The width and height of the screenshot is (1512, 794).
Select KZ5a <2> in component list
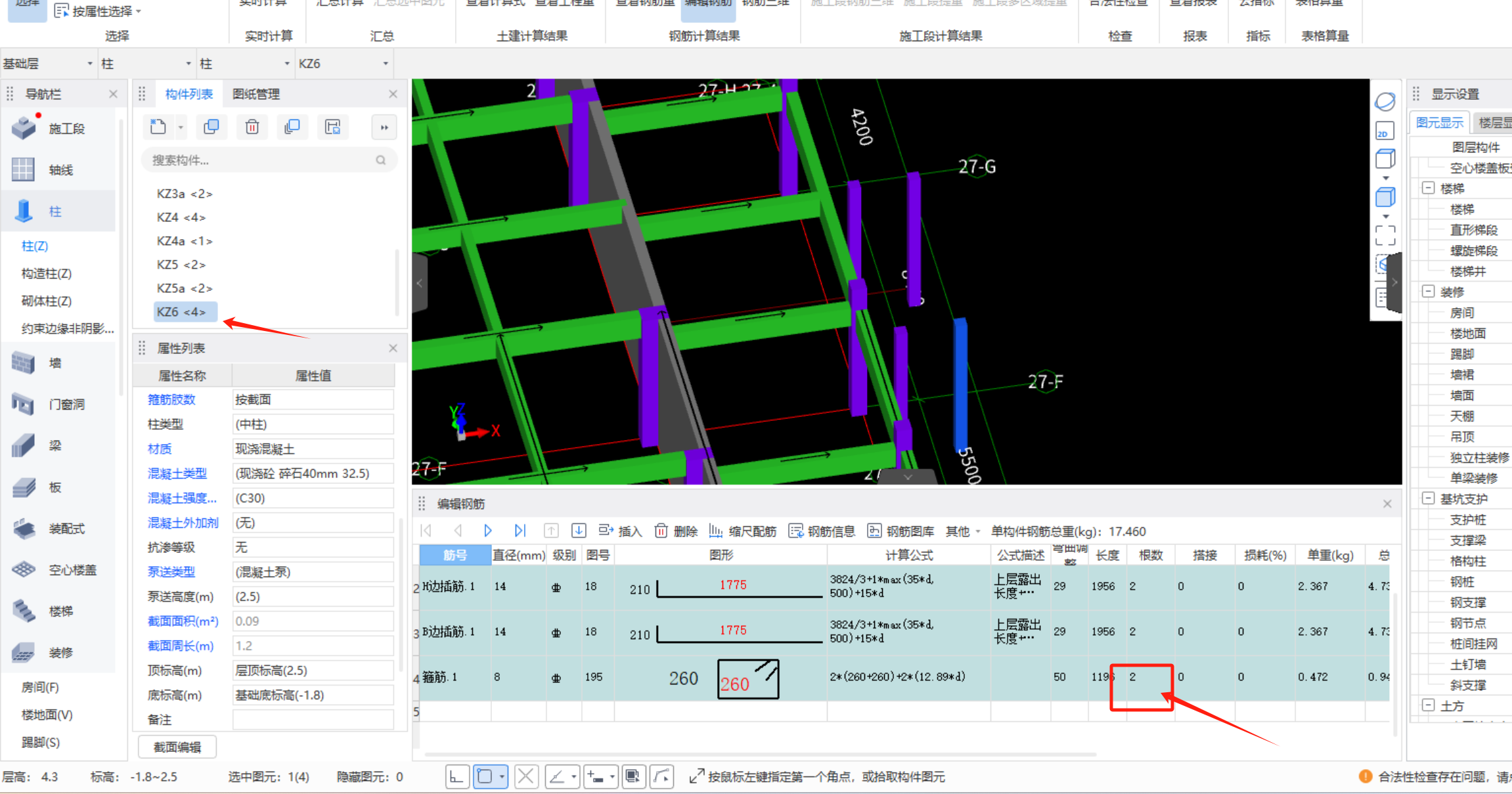coord(185,288)
